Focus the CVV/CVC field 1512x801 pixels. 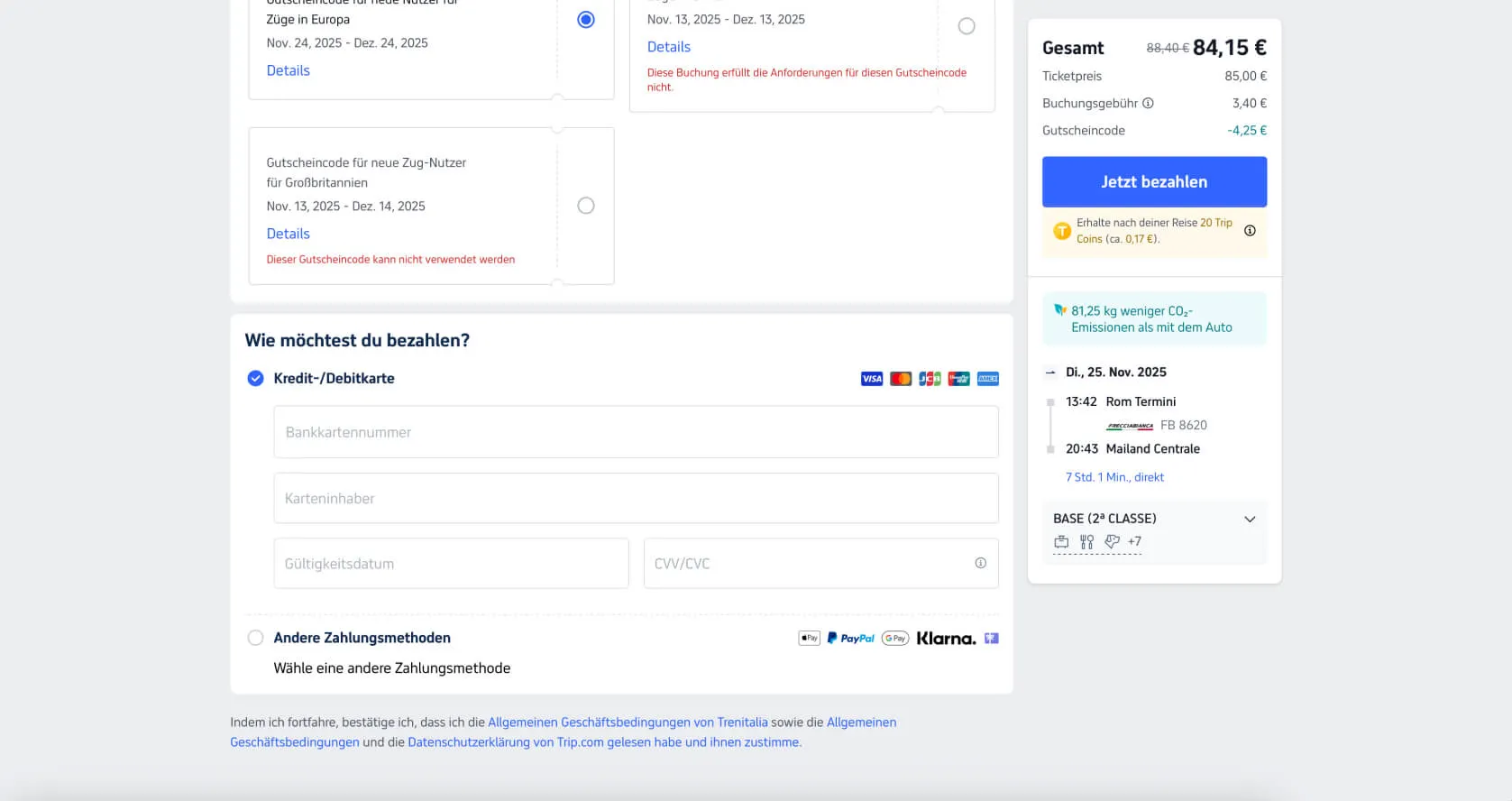(820, 564)
